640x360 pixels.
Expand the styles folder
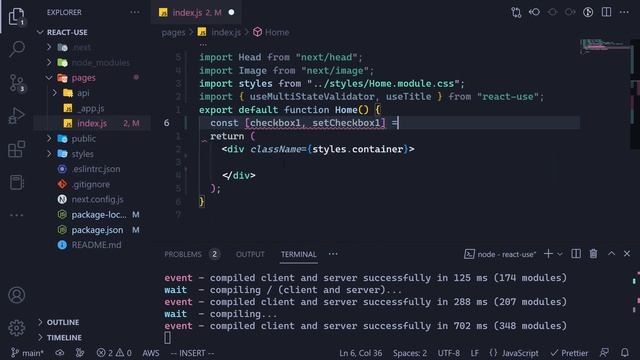(x=49, y=154)
